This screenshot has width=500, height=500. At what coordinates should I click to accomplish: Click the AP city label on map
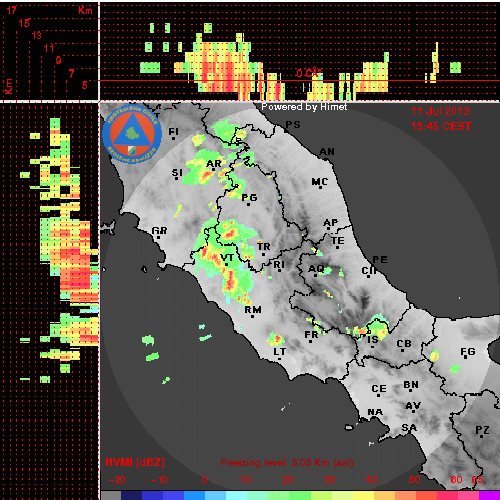(x=331, y=222)
